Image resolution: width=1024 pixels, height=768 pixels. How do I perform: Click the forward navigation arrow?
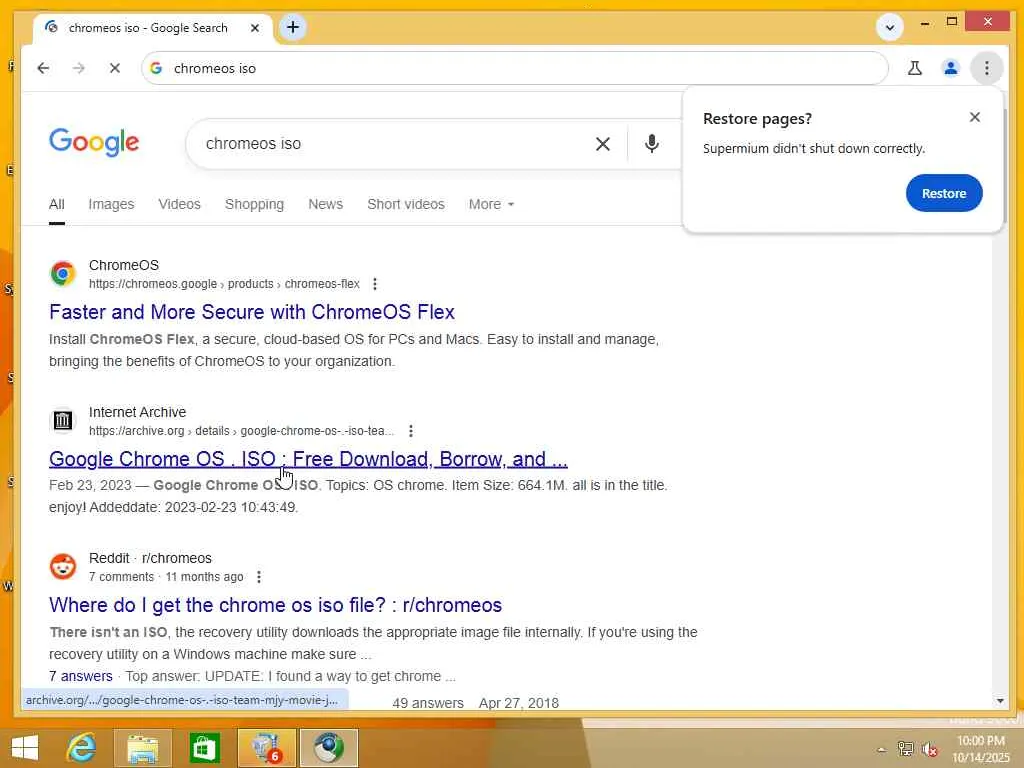pyautogui.click(x=79, y=68)
